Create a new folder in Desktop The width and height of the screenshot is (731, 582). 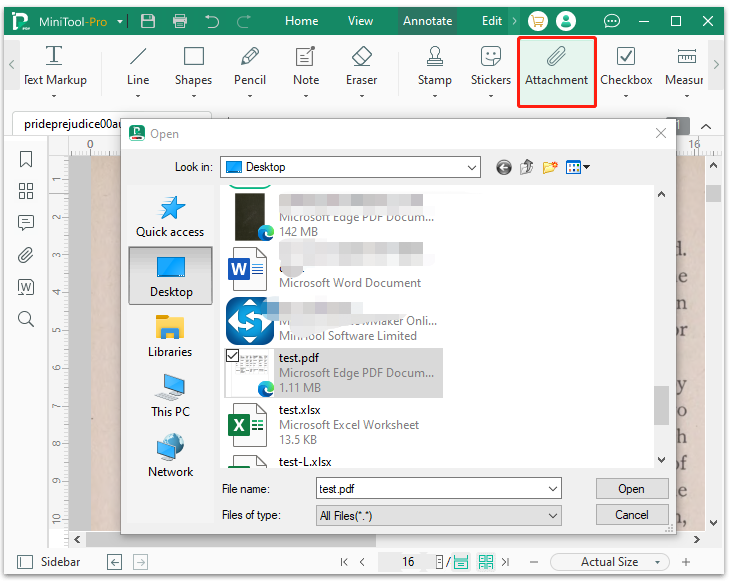(550, 167)
